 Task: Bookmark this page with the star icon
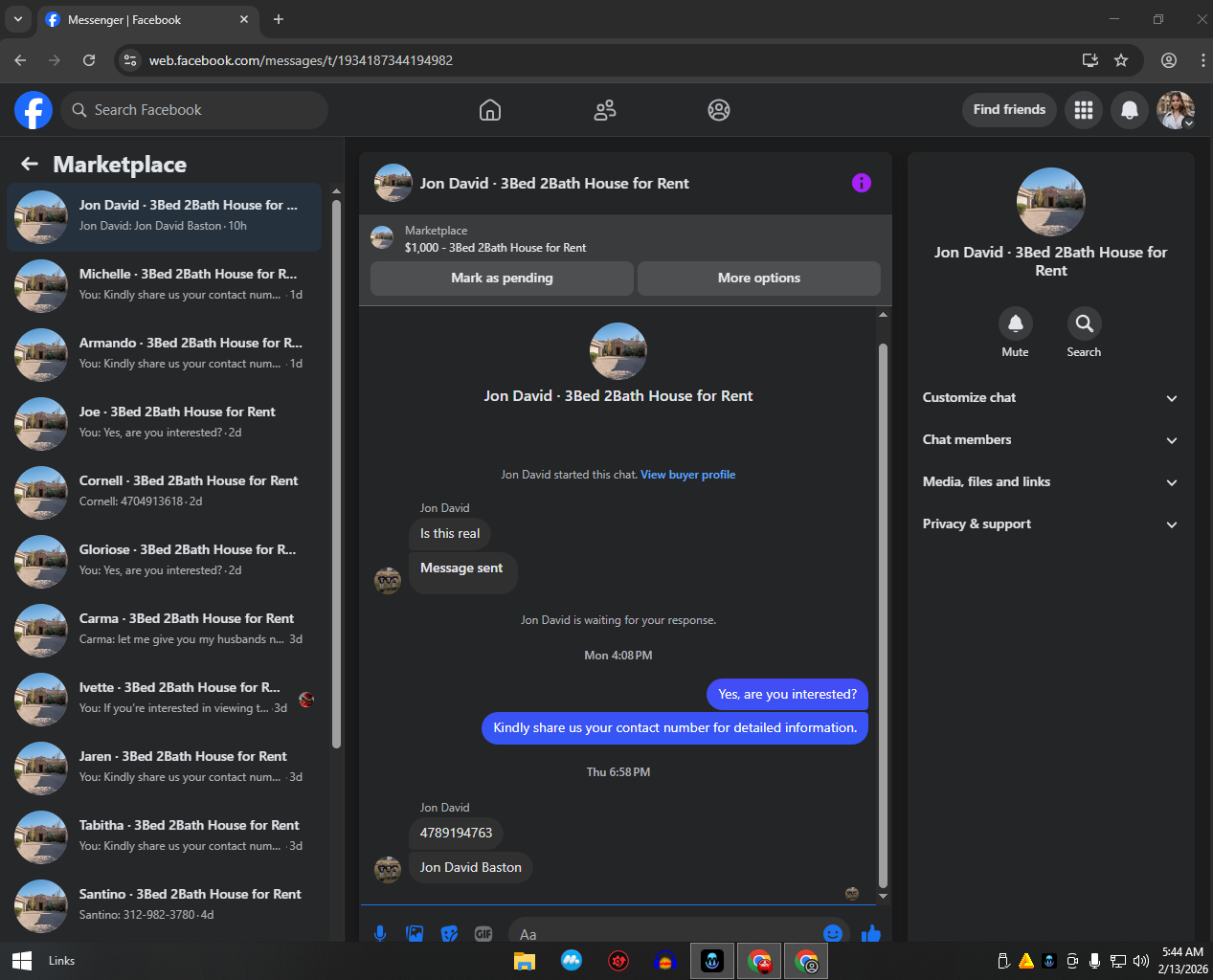1121,60
